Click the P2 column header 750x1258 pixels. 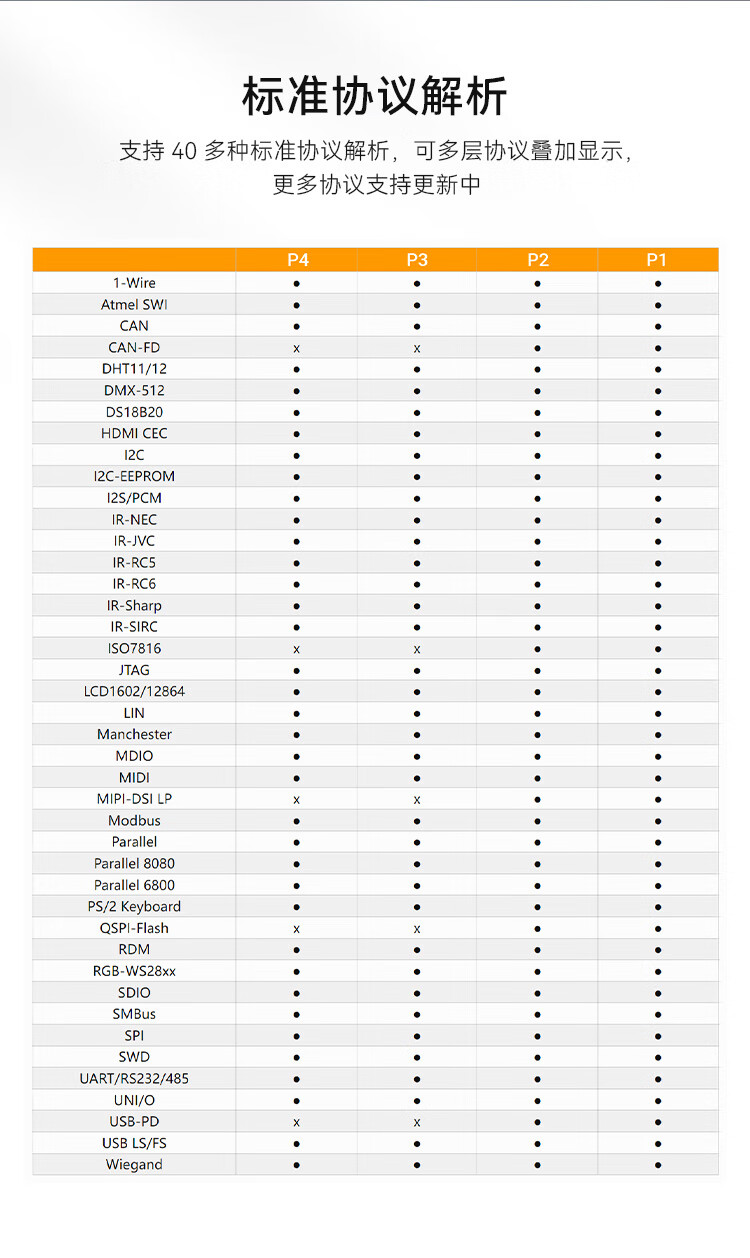538,260
